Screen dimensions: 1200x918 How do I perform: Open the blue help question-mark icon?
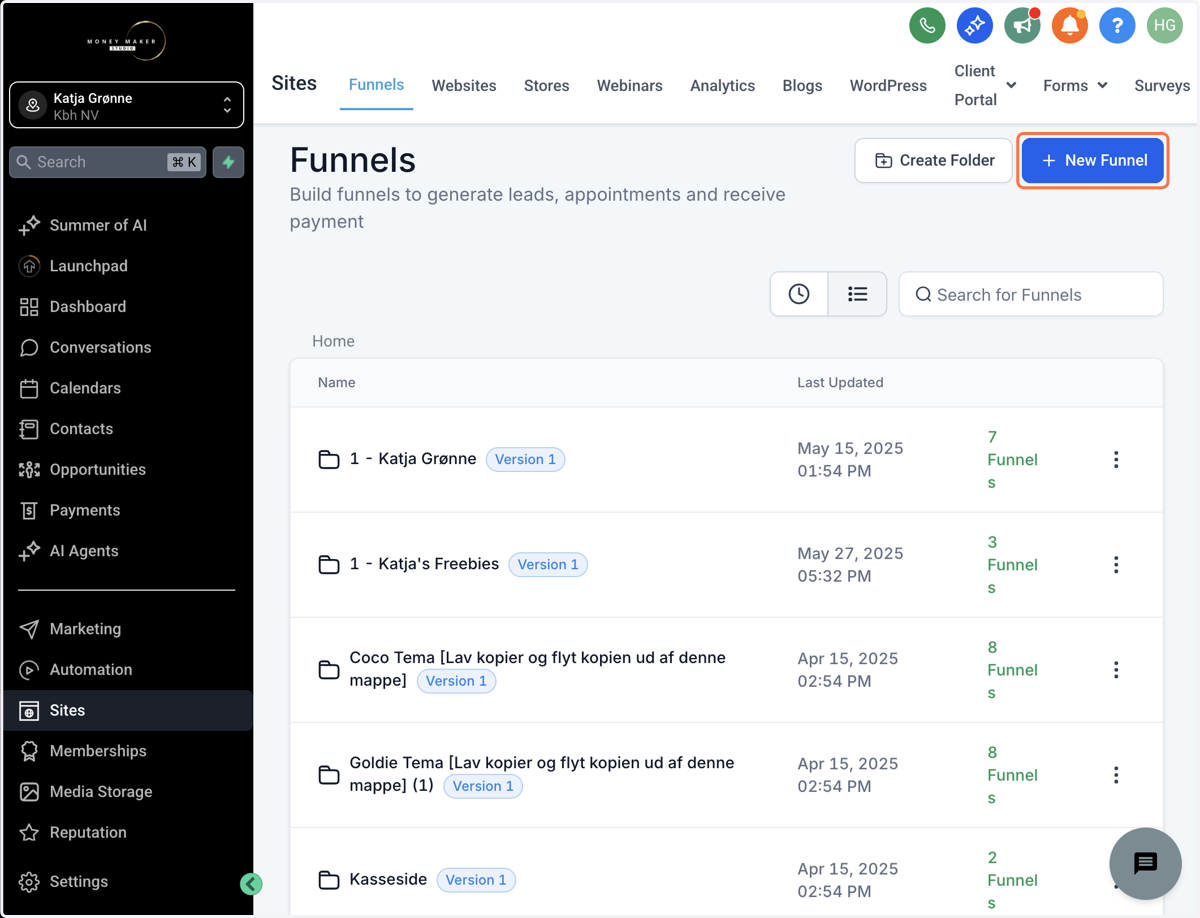click(1117, 26)
